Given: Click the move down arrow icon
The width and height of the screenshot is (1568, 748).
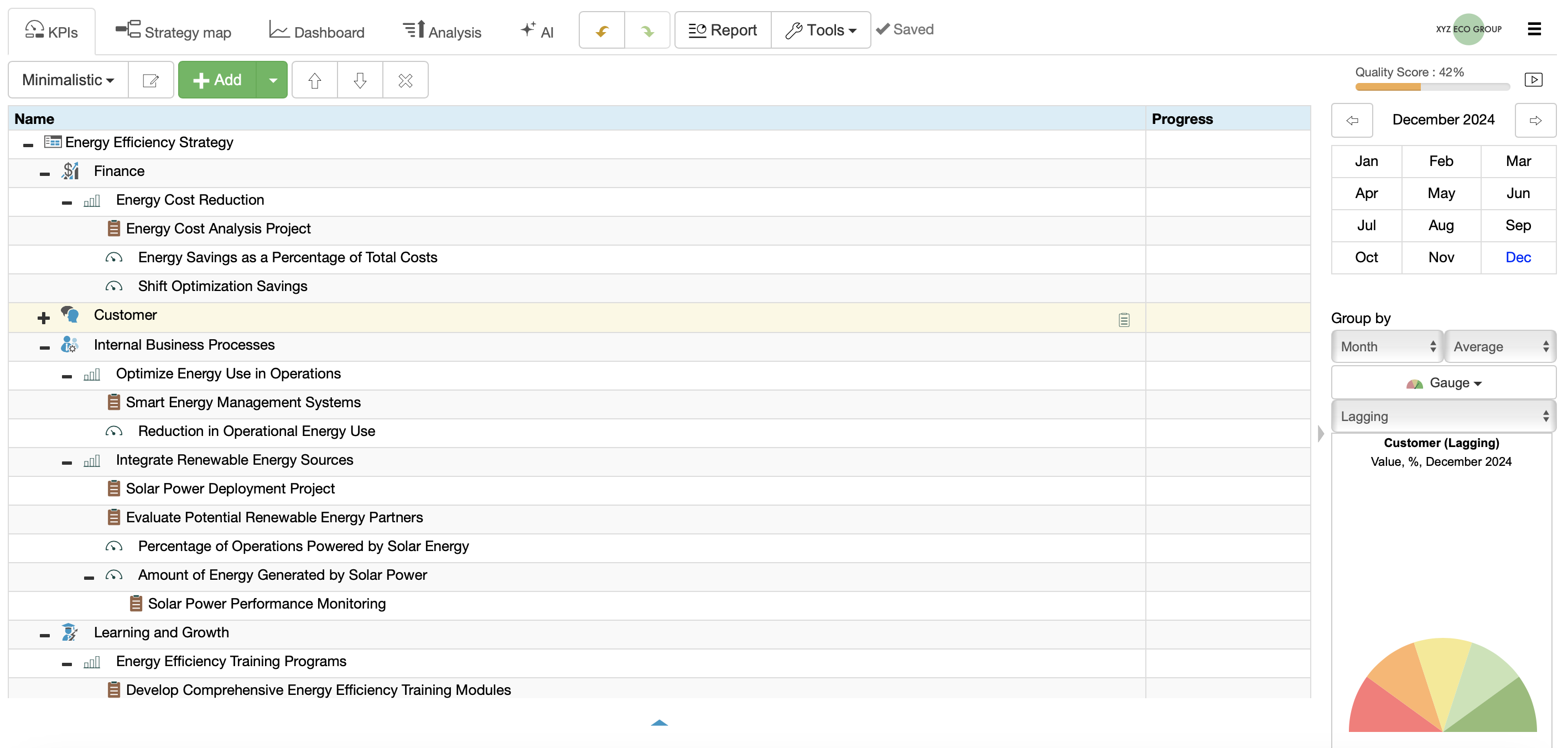Looking at the screenshot, I should click(x=360, y=80).
